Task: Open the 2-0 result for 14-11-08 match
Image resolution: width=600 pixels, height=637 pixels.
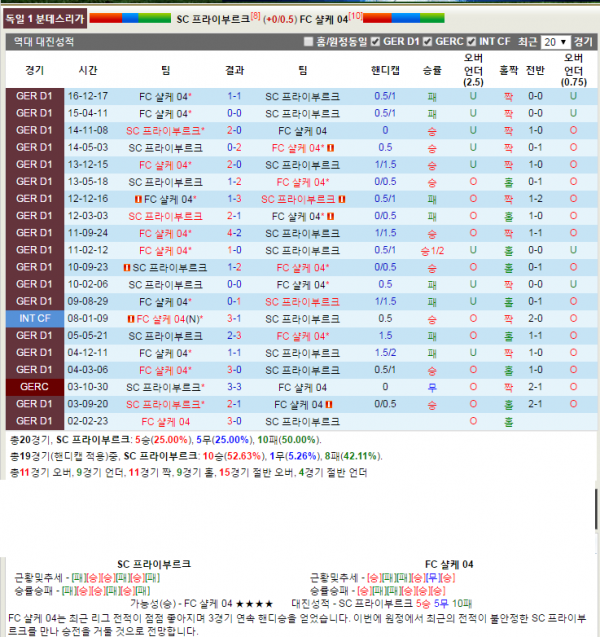Action: [x=234, y=130]
